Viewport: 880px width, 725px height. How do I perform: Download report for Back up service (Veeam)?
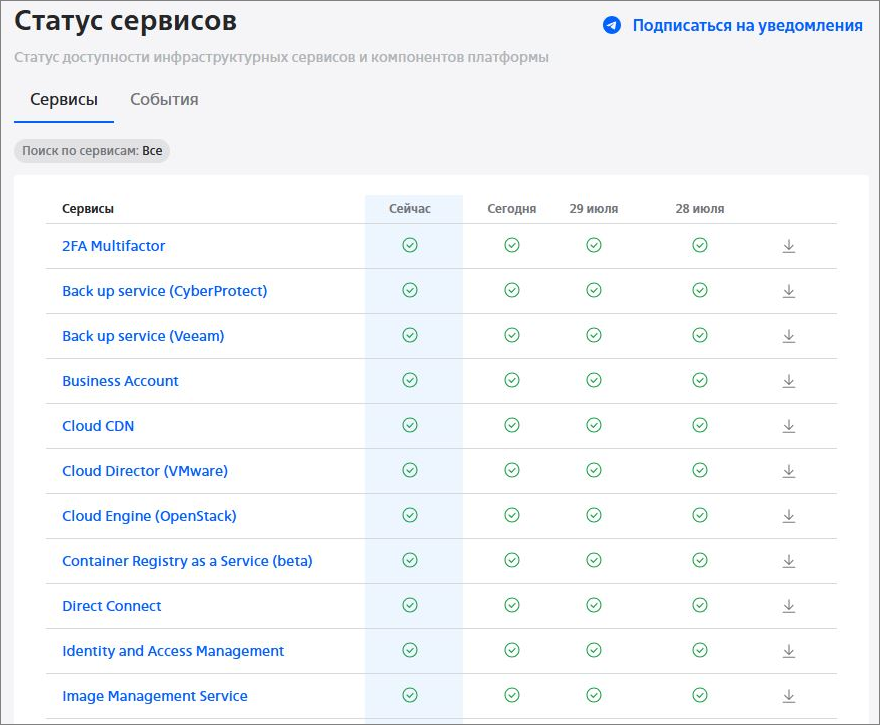tap(789, 336)
